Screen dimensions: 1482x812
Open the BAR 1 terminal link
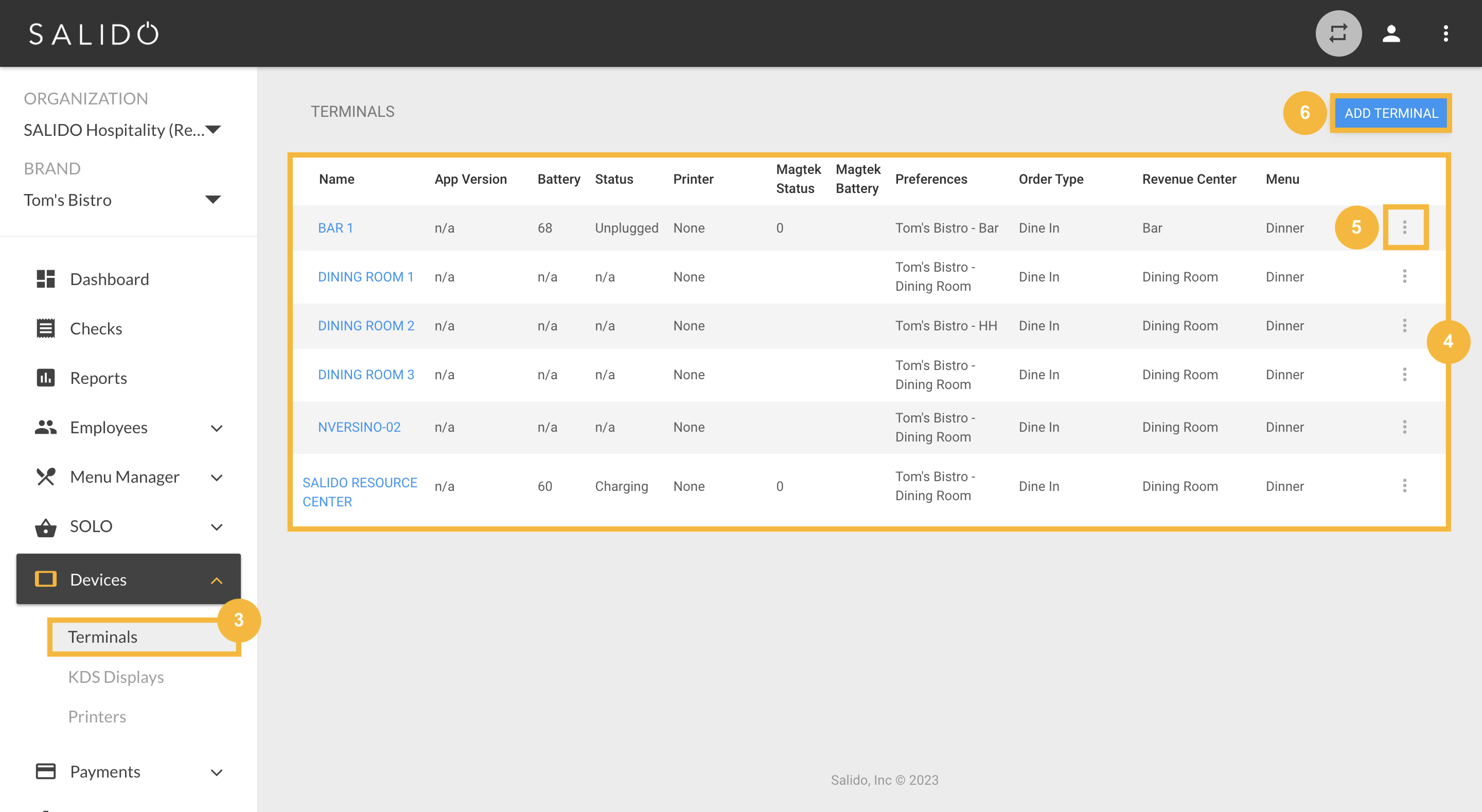point(336,228)
